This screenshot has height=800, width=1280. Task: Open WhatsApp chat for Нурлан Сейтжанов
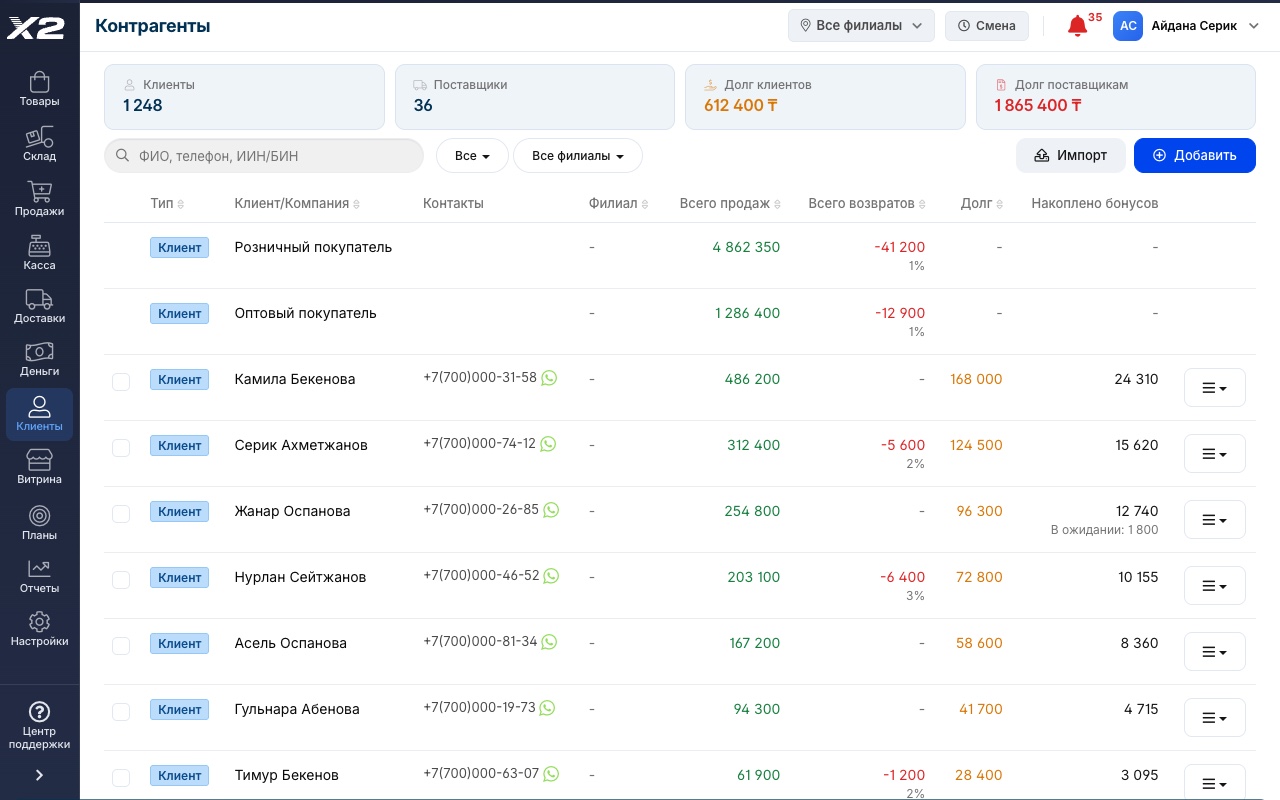click(x=551, y=576)
